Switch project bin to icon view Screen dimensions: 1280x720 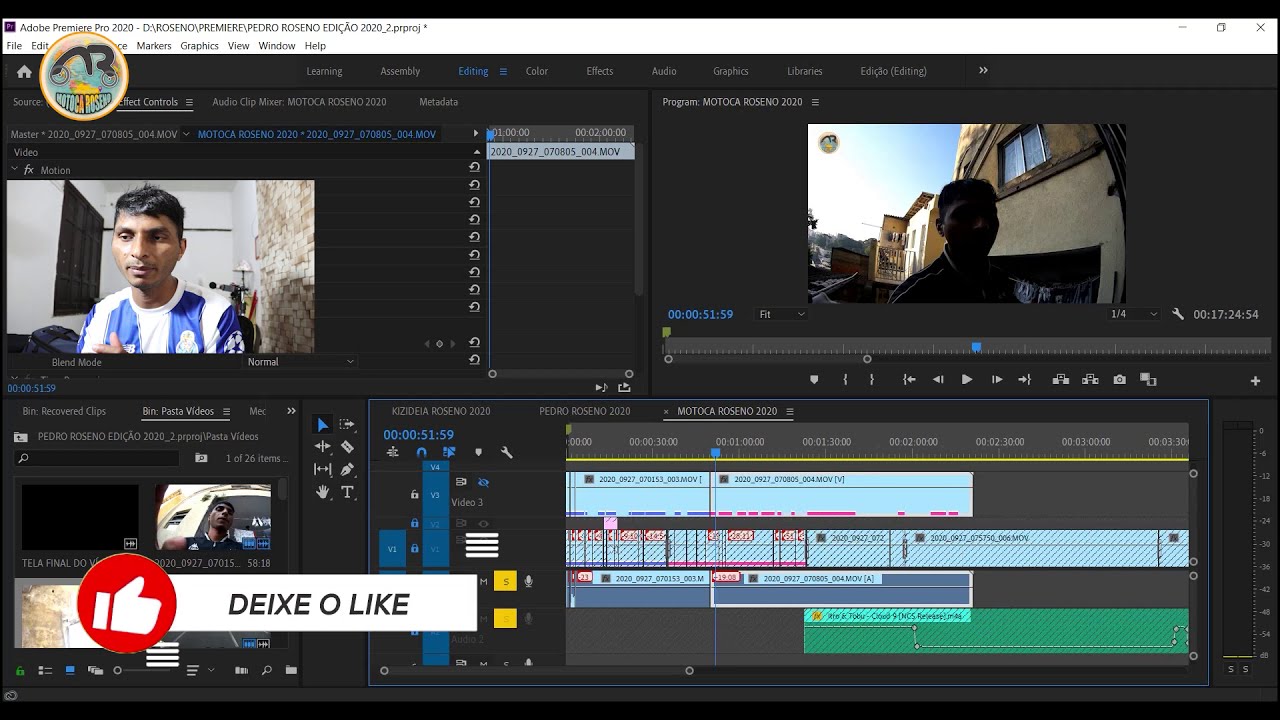click(x=70, y=671)
